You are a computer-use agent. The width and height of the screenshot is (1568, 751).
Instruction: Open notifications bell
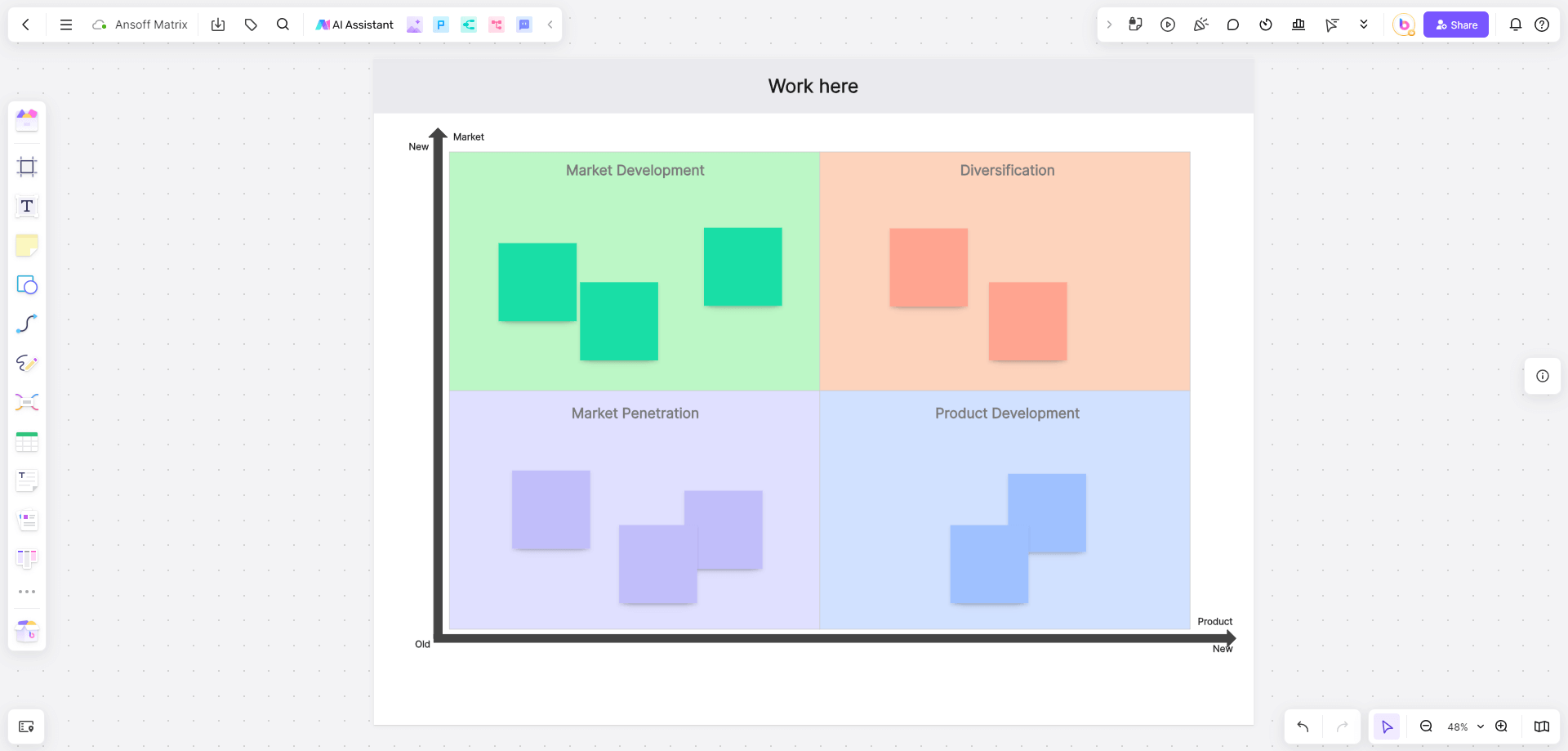coord(1516,25)
